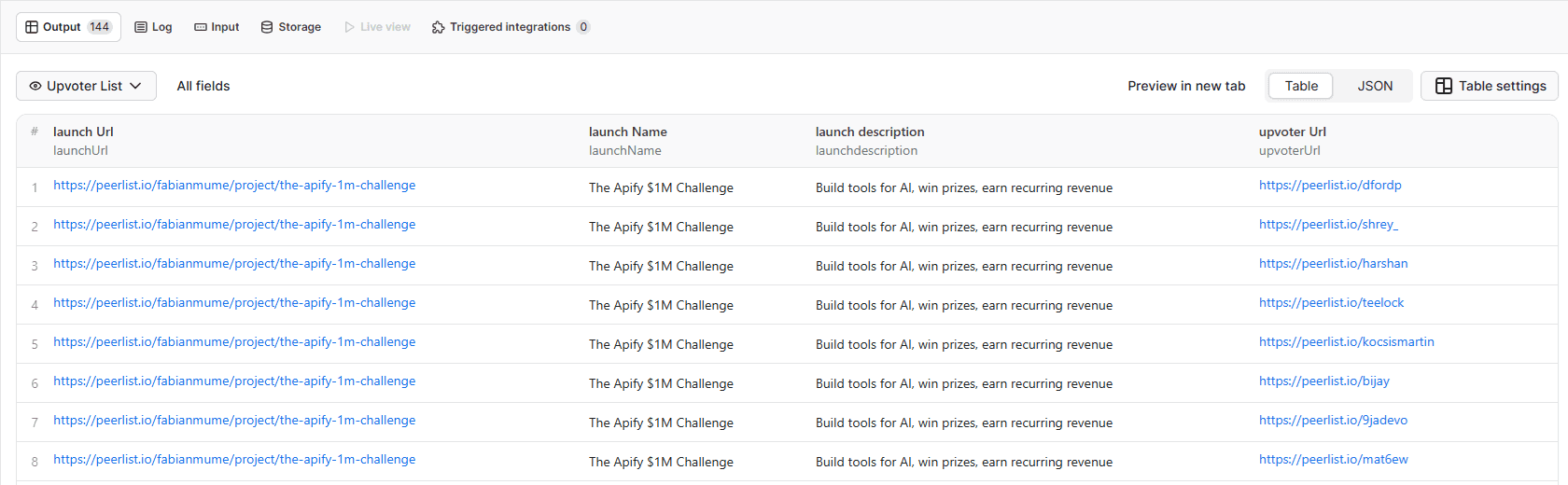Screen dimensions: 1568x485
Task: Click the Output count badge 144
Action: point(100,27)
